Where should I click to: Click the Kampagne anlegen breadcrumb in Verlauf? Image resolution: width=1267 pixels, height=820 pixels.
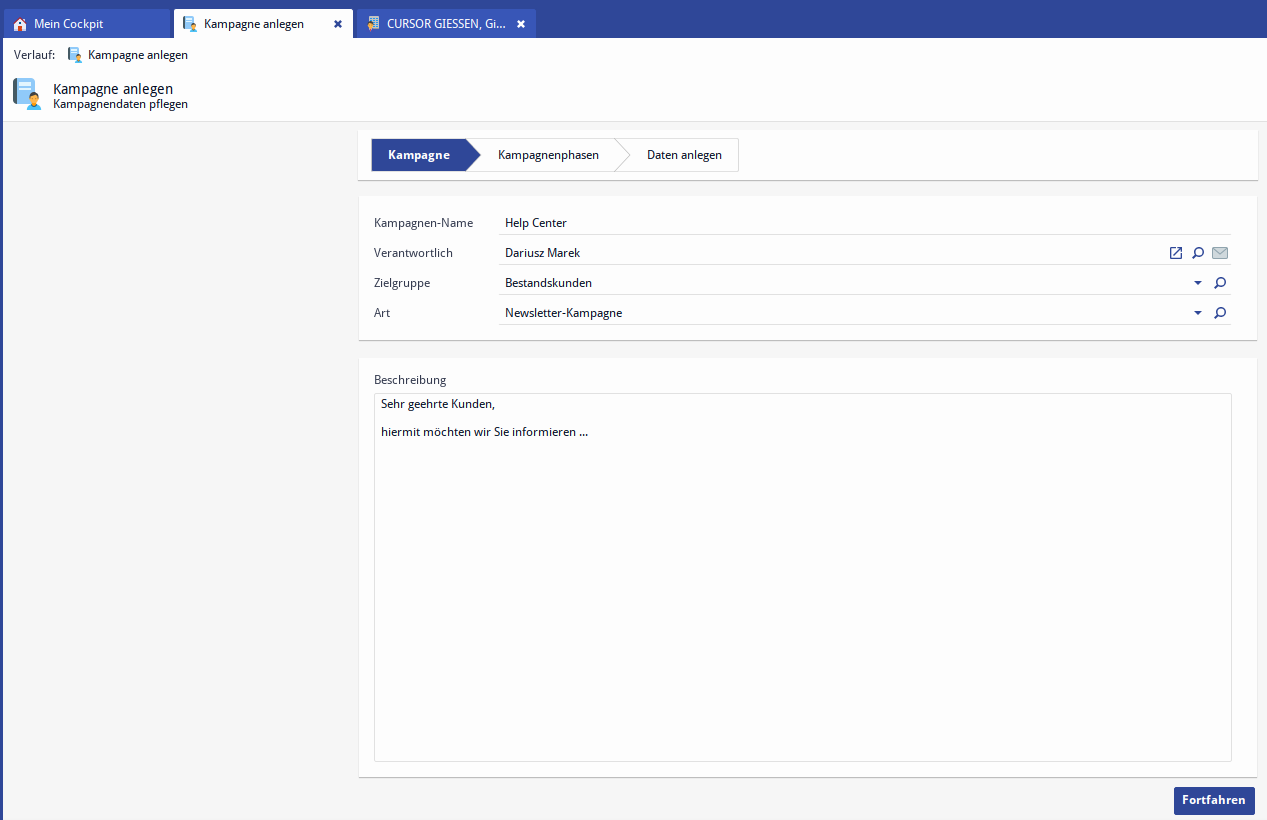[x=137, y=55]
